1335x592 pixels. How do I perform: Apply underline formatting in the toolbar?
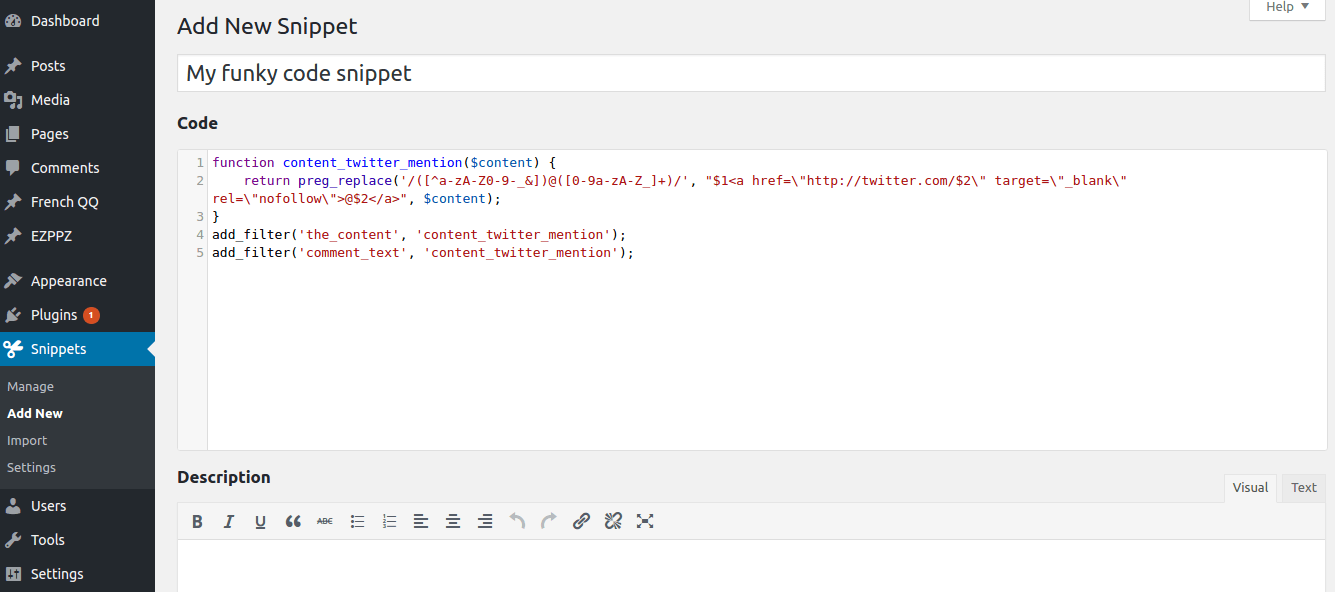(x=261, y=521)
